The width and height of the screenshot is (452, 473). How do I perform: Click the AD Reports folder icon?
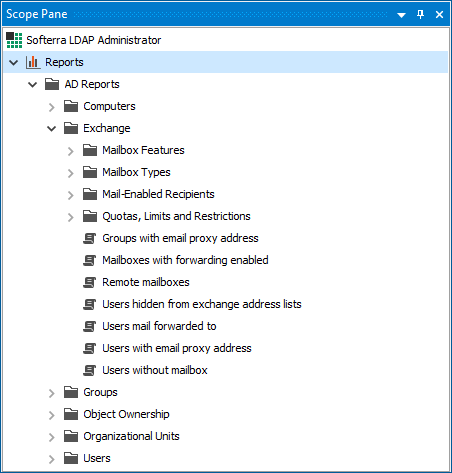click(x=52, y=84)
